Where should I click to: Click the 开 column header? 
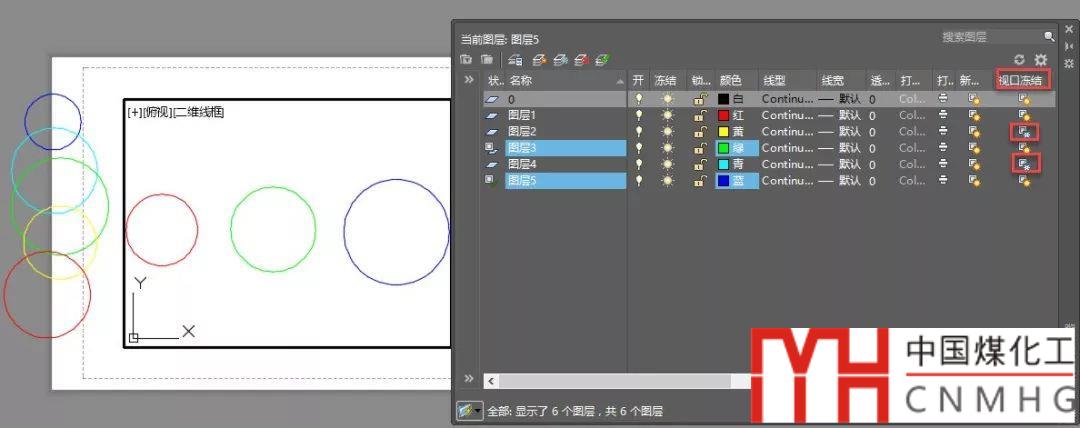click(x=638, y=81)
